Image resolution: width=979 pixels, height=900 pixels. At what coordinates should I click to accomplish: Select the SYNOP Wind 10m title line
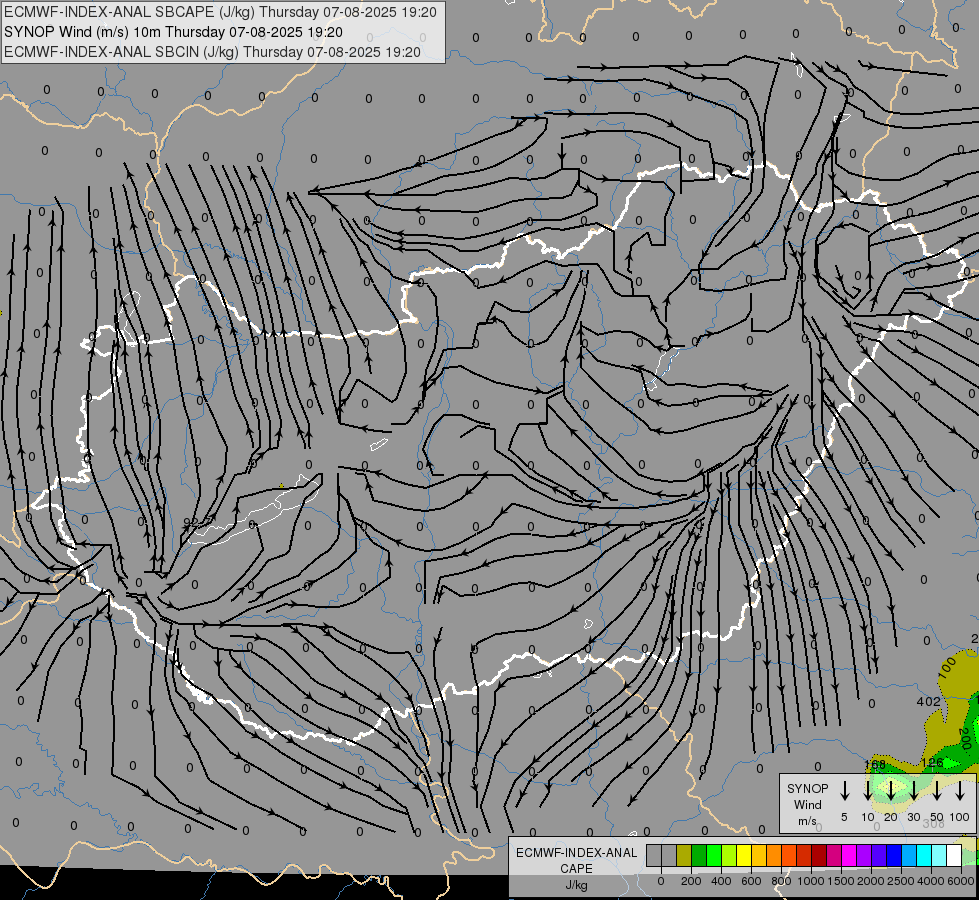tap(173, 32)
